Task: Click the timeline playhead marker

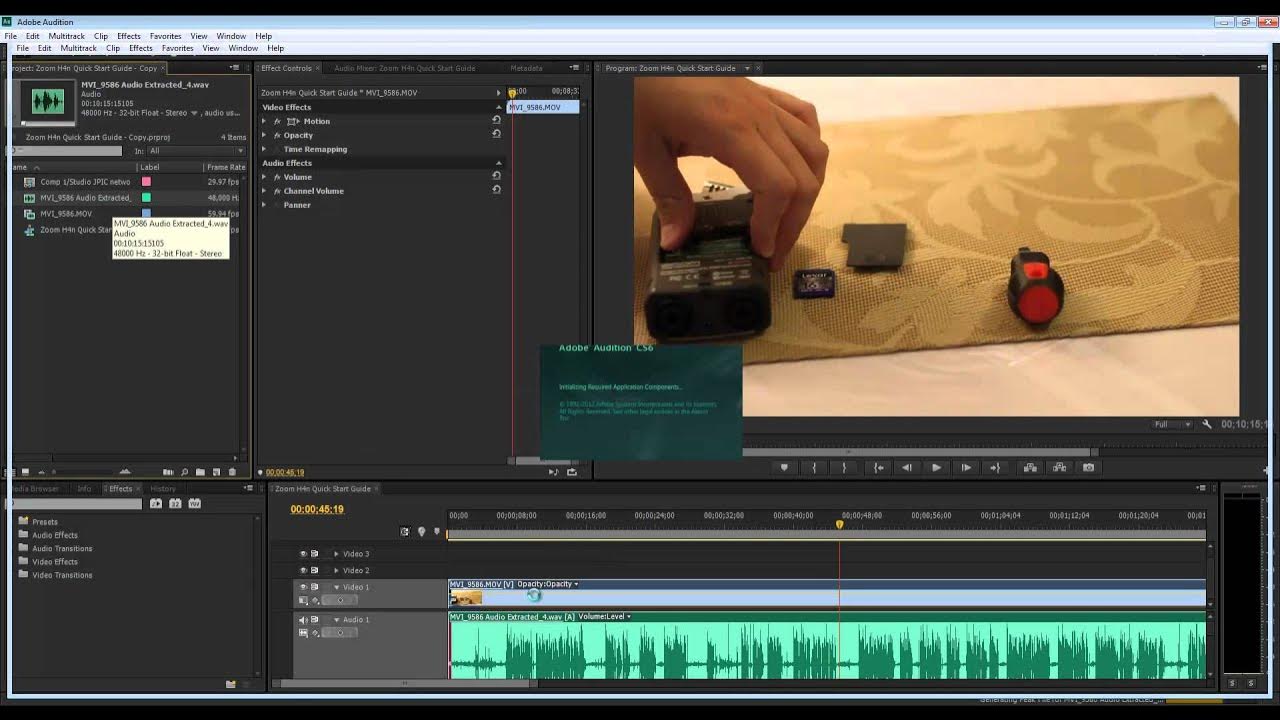Action: coord(839,524)
